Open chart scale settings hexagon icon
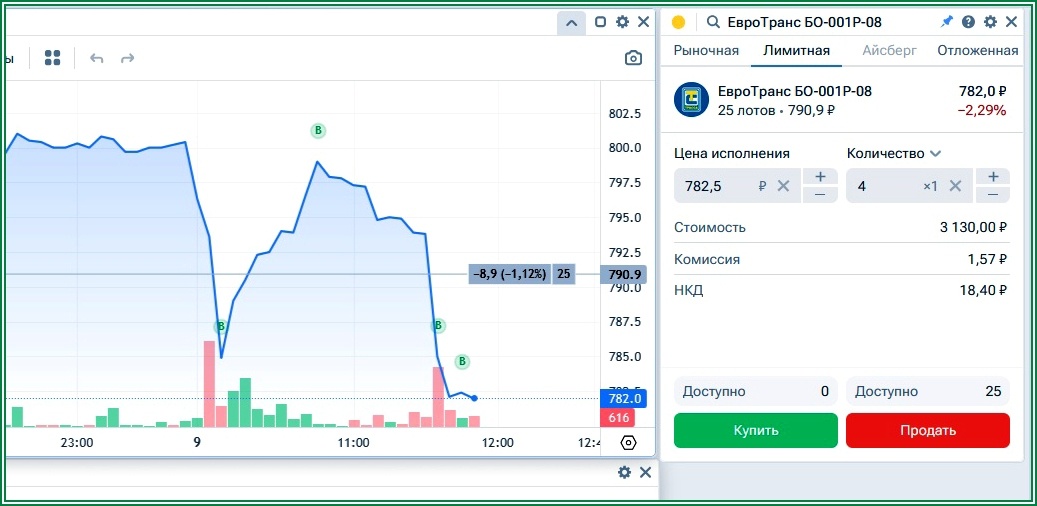This screenshot has height=506, width=1037. tap(628, 443)
